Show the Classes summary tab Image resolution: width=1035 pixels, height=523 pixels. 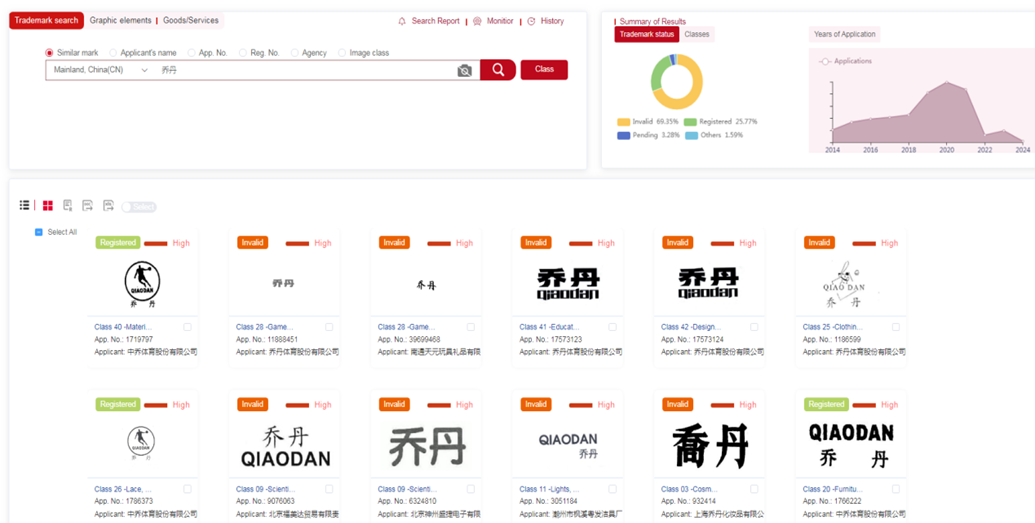point(697,34)
